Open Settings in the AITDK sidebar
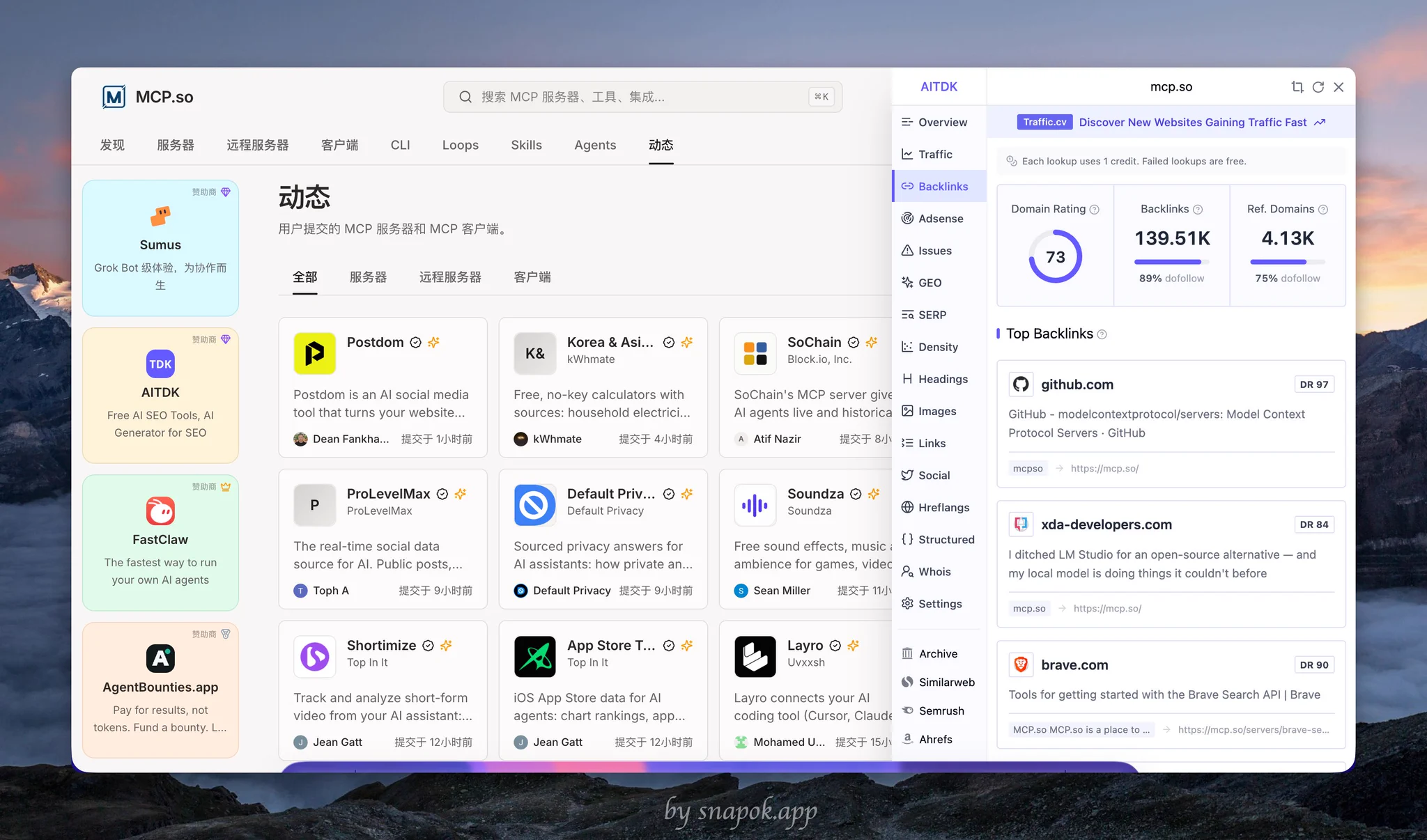This screenshot has height=840, width=1427. pyautogui.click(x=939, y=602)
